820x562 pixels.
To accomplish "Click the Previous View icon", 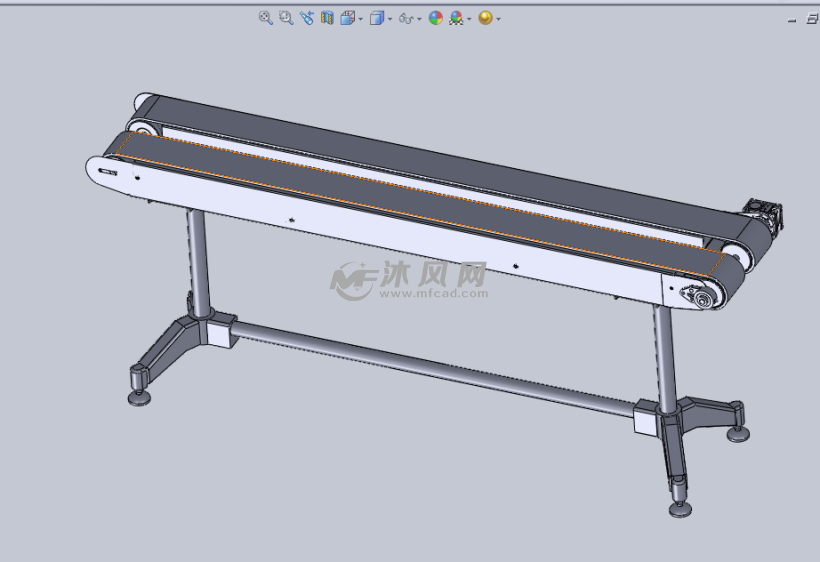I will 306,18.
